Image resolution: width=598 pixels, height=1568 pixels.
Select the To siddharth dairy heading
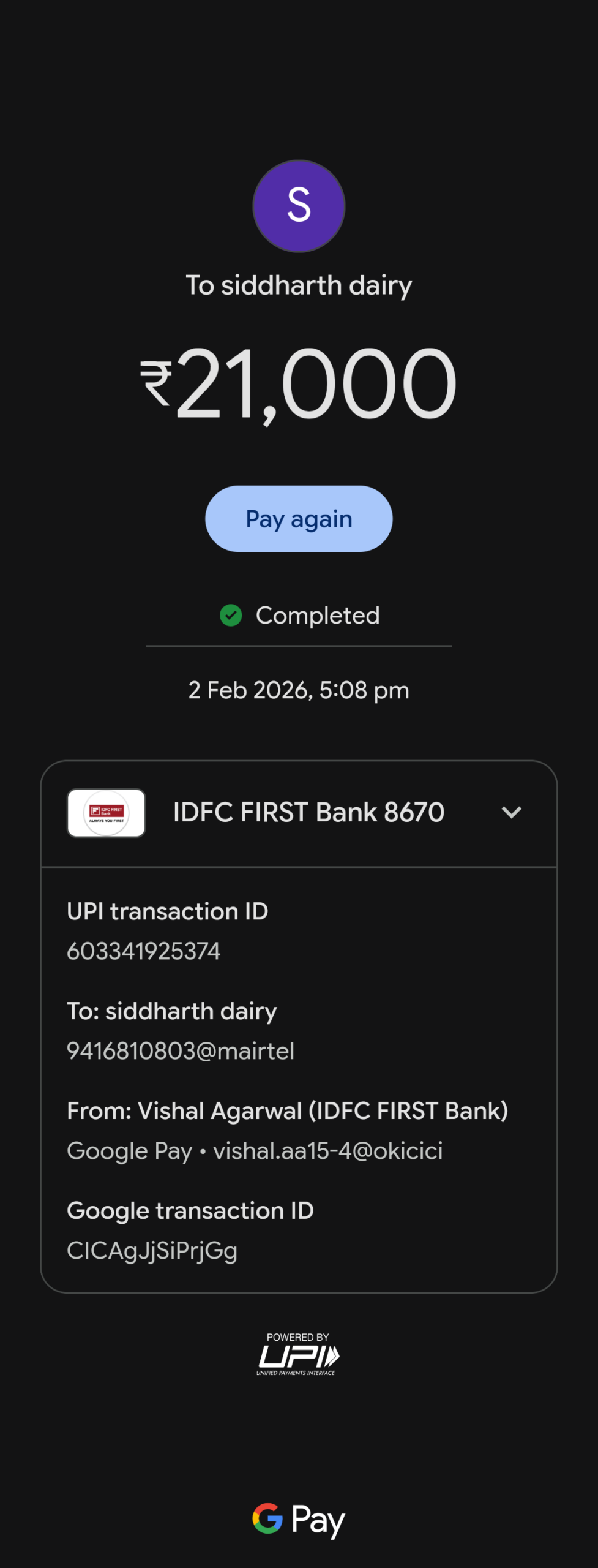click(x=299, y=285)
